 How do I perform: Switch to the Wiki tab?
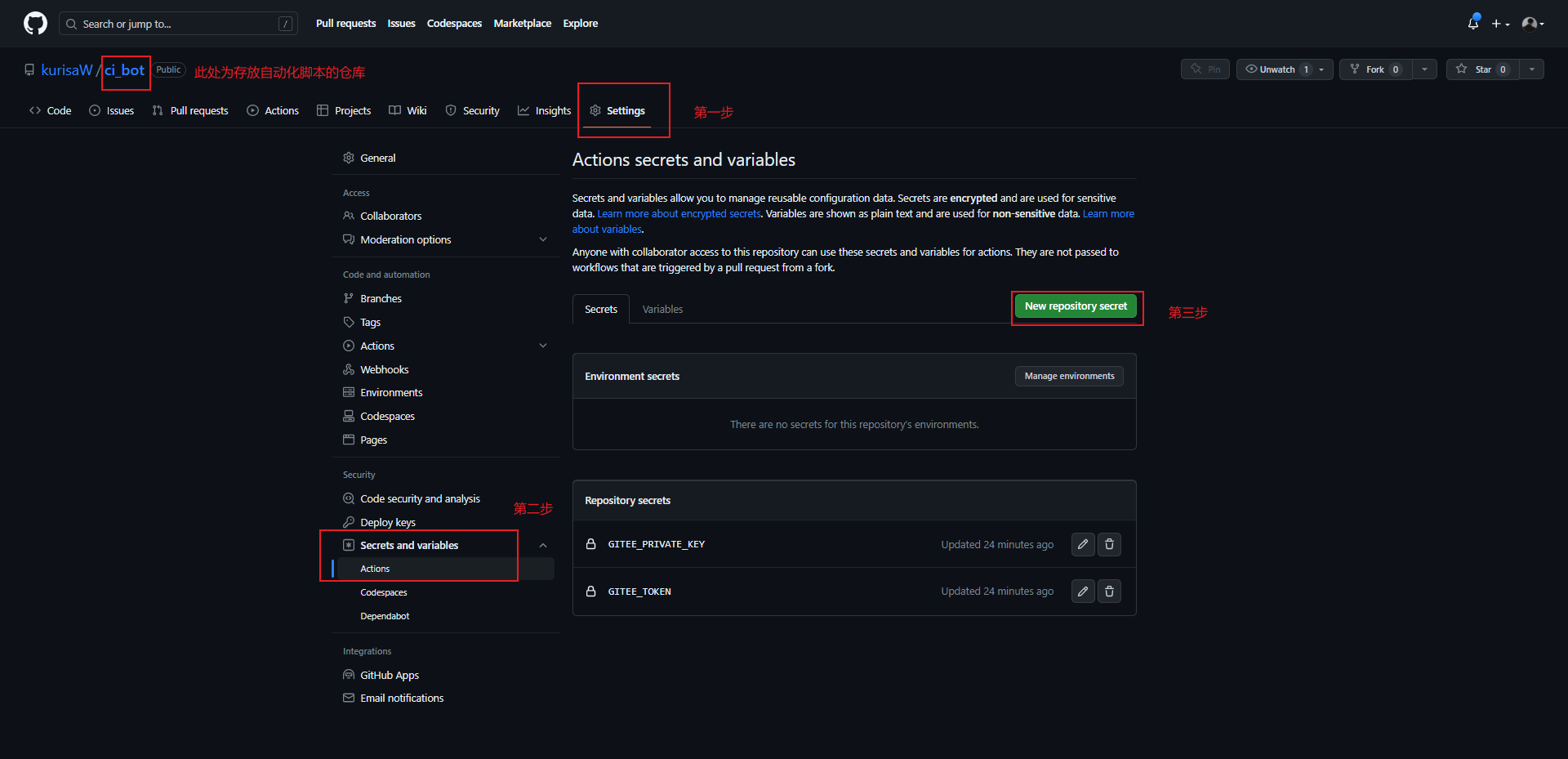coord(408,110)
